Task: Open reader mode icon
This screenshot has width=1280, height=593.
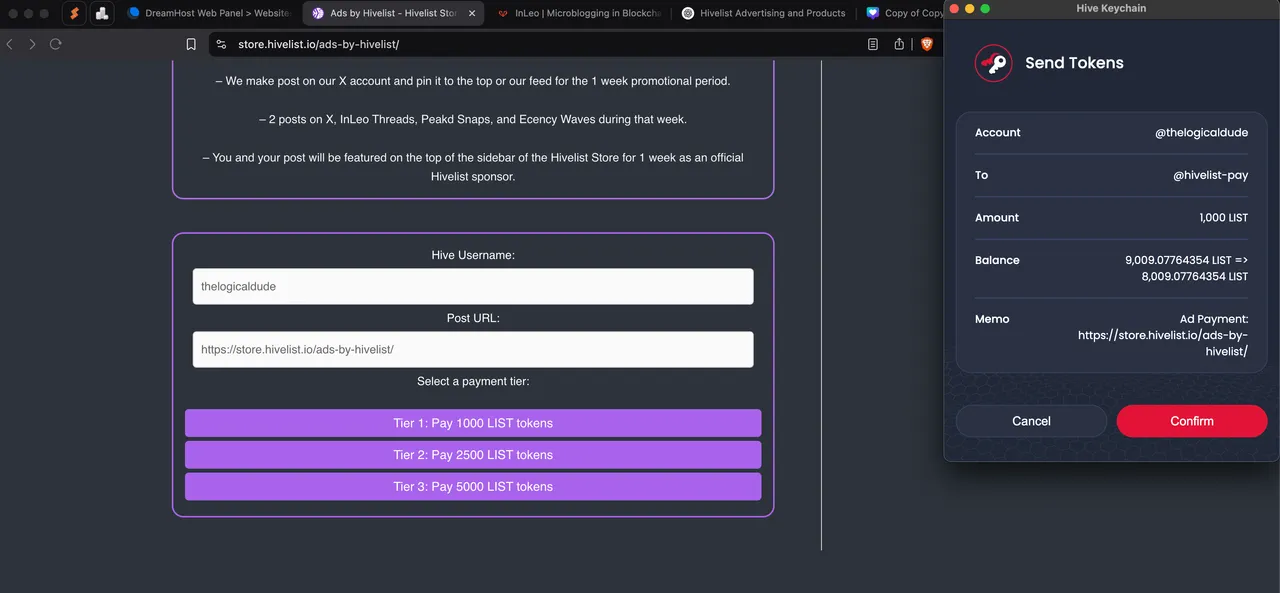Action: point(873,44)
